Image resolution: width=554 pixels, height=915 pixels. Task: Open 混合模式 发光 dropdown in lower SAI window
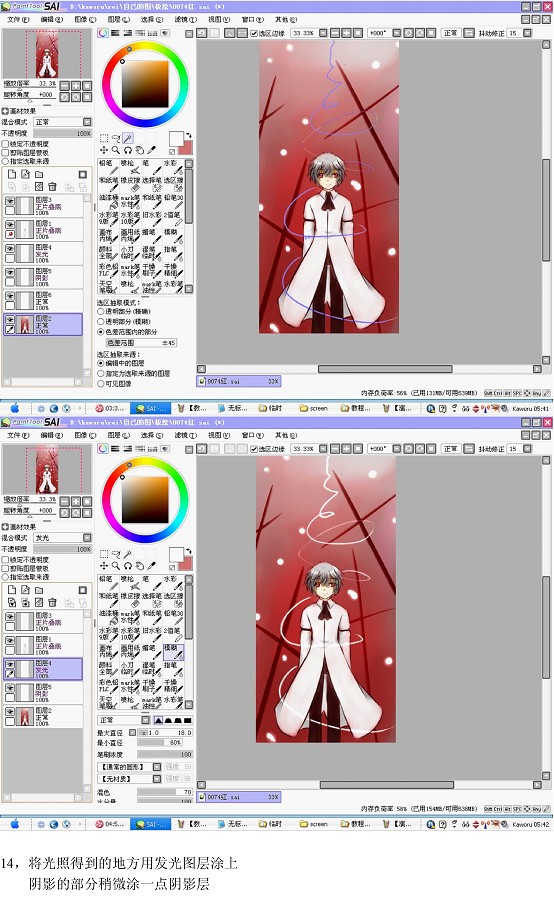62,537
